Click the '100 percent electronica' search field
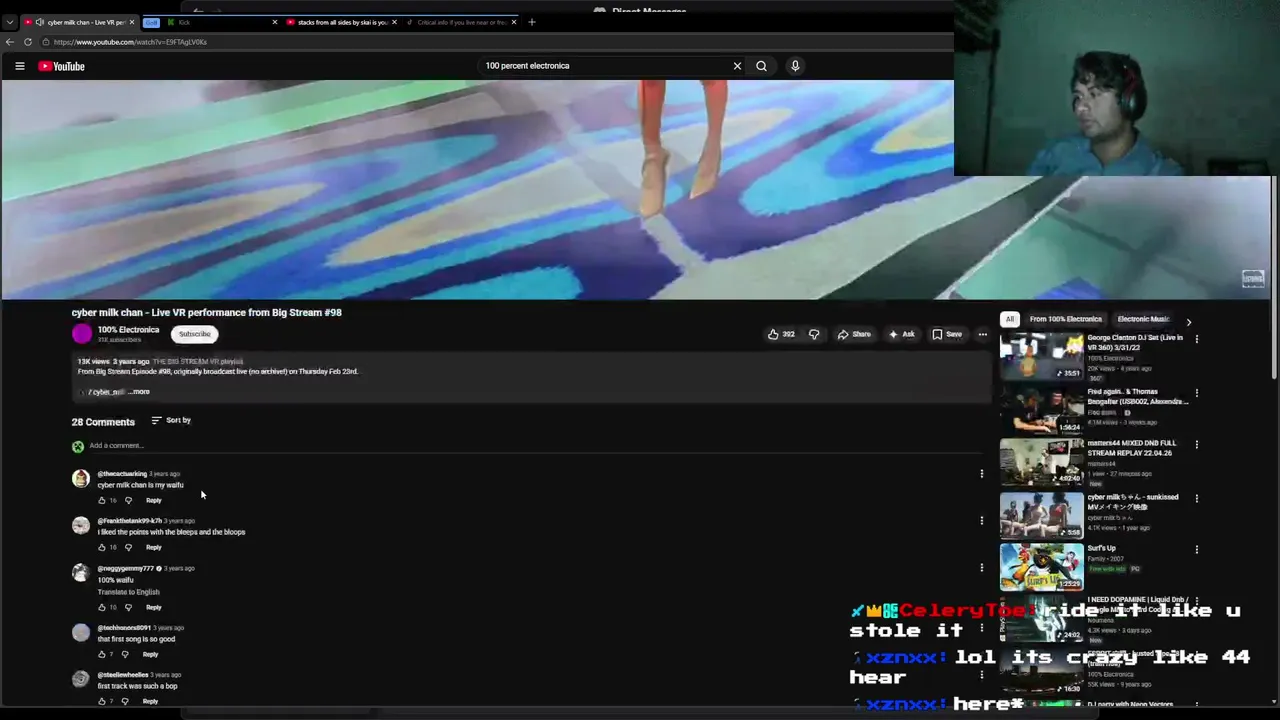 click(604, 66)
